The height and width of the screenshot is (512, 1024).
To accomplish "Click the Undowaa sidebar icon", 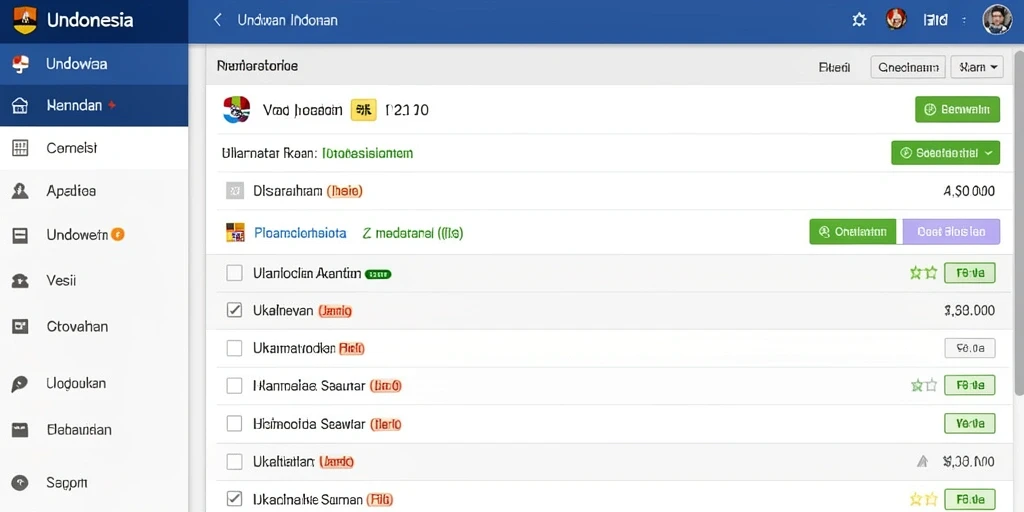I will point(21,64).
